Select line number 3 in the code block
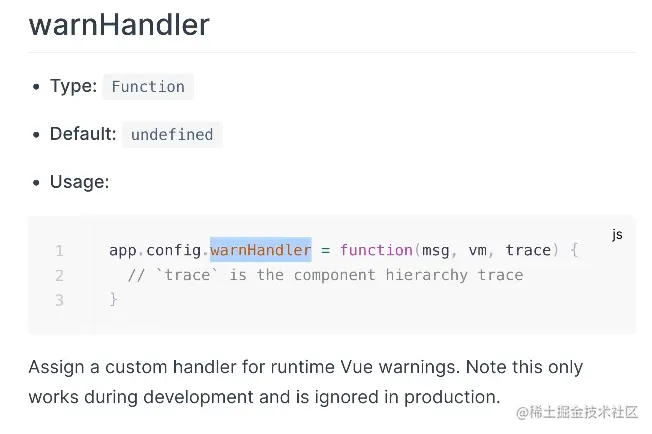 click(x=60, y=299)
